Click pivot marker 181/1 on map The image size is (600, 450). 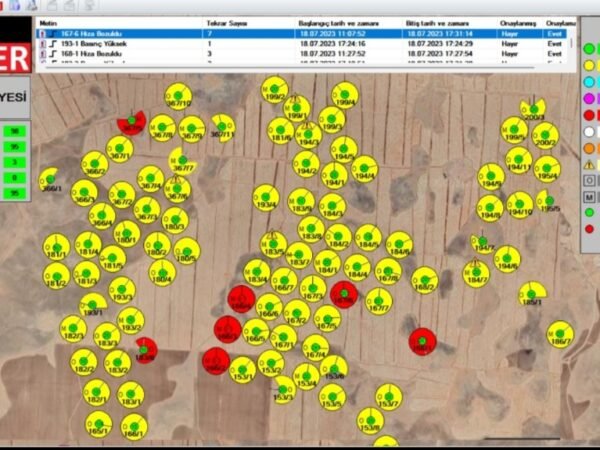click(58, 245)
